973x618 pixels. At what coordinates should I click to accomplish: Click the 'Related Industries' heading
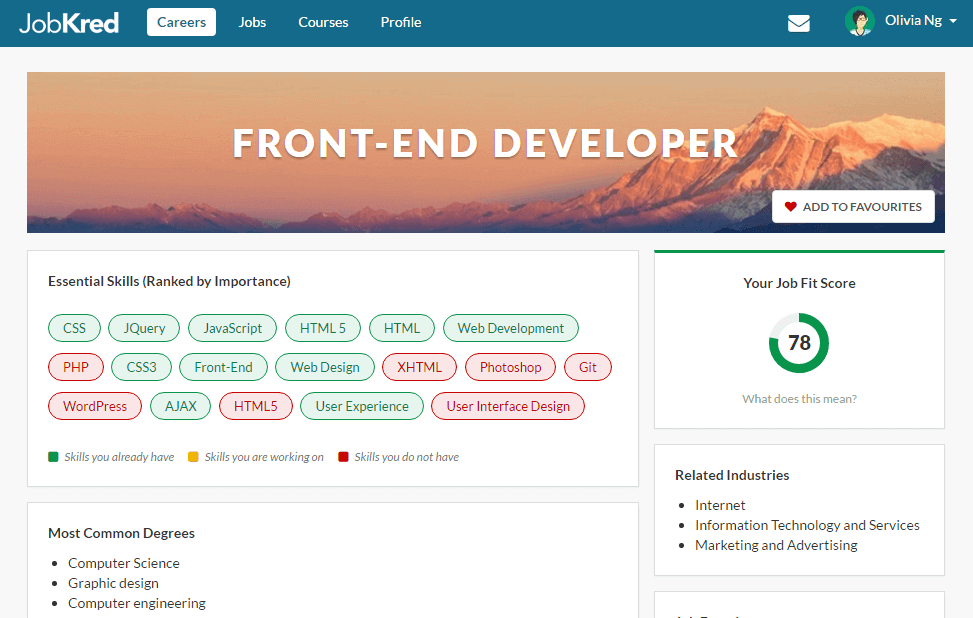point(732,475)
